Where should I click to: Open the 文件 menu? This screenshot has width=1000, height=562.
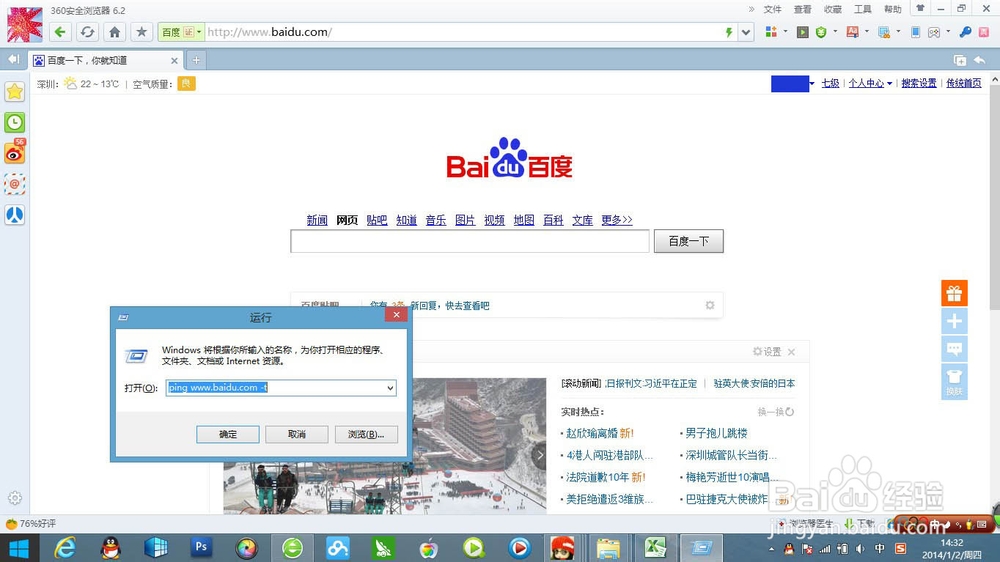pos(772,9)
